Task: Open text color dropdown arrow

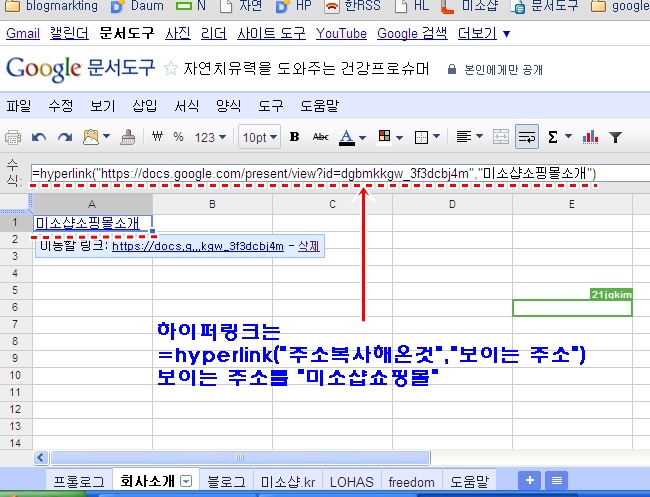Action: click(362, 138)
